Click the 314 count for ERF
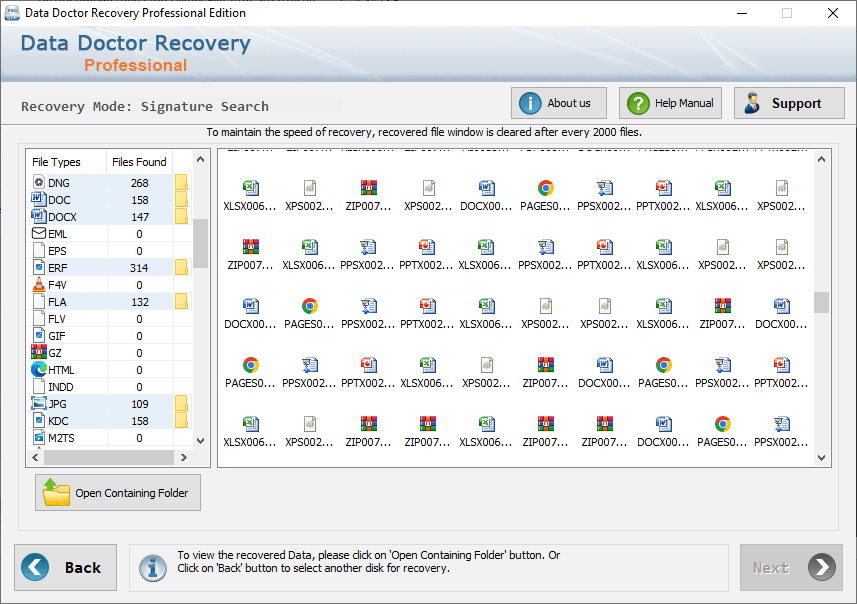This screenshot has width=857, height=604. [139, 268]
